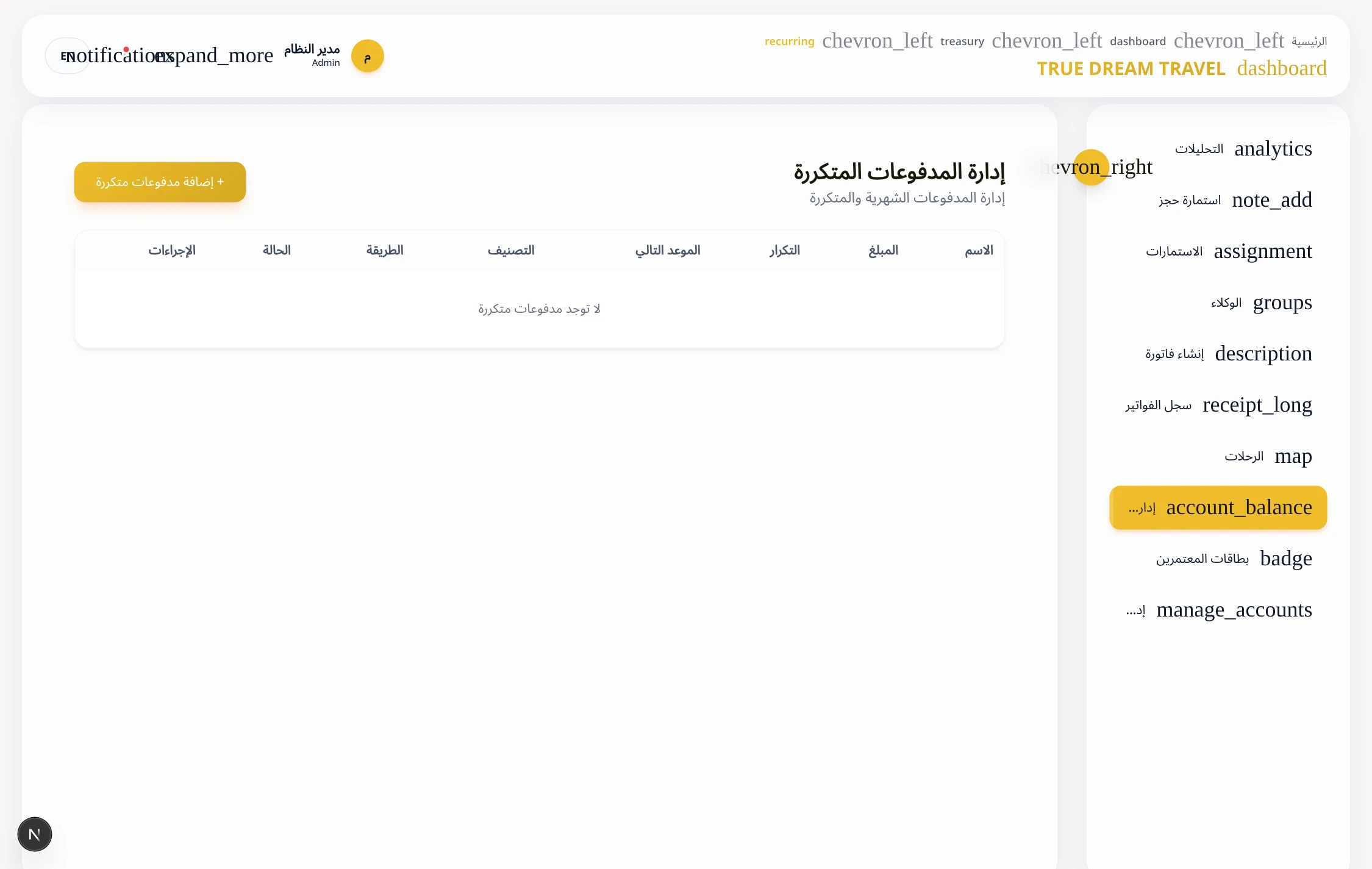Click the description create invoice icon
The image size is (1372, 869).
[1263, 354]
